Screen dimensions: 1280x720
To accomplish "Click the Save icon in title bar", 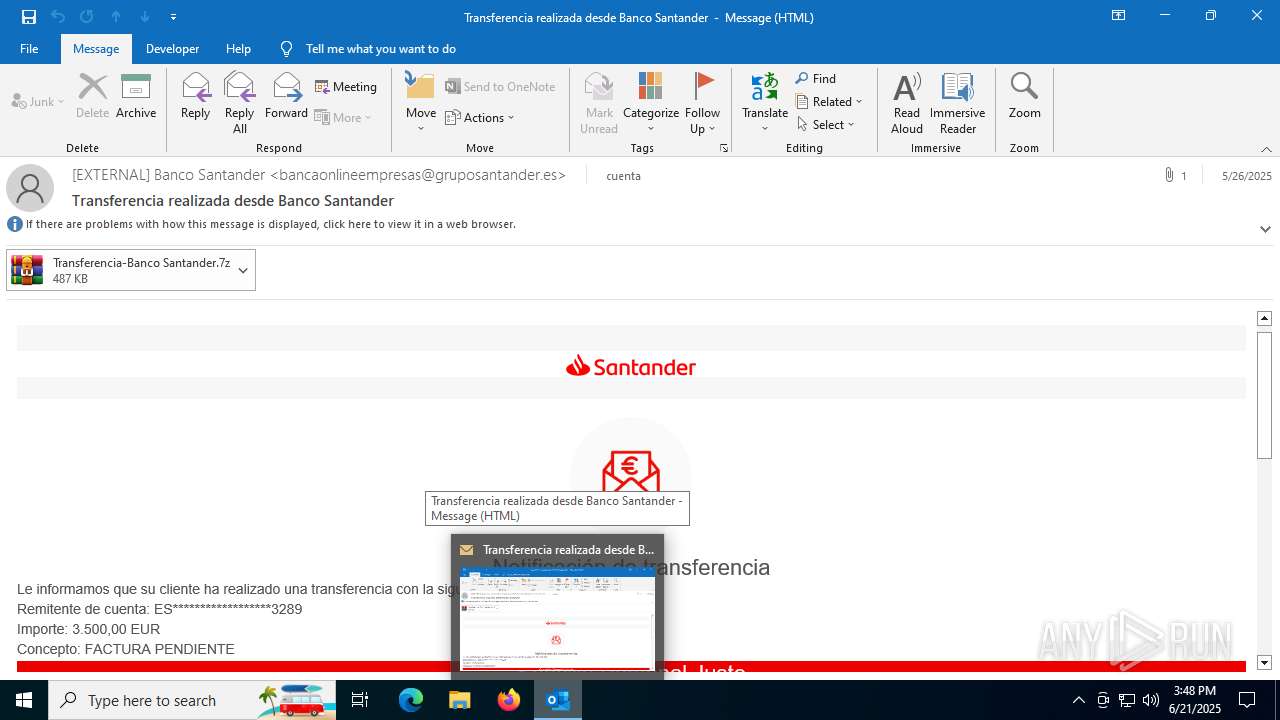I will pos(29,16).
